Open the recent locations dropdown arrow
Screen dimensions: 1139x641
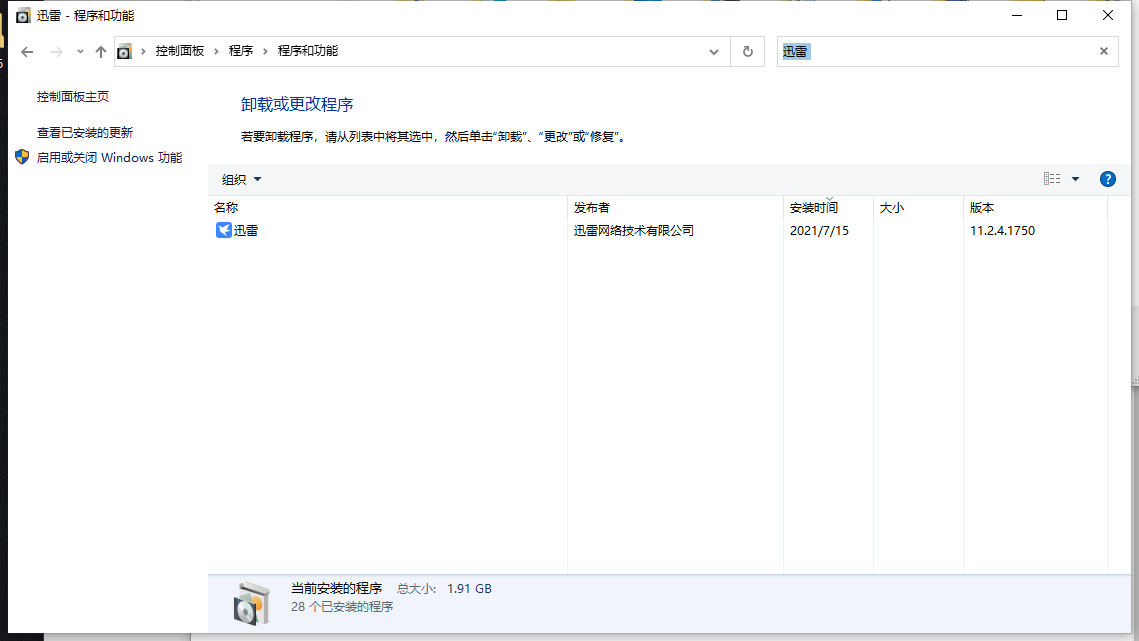click(x=80, y=51)
